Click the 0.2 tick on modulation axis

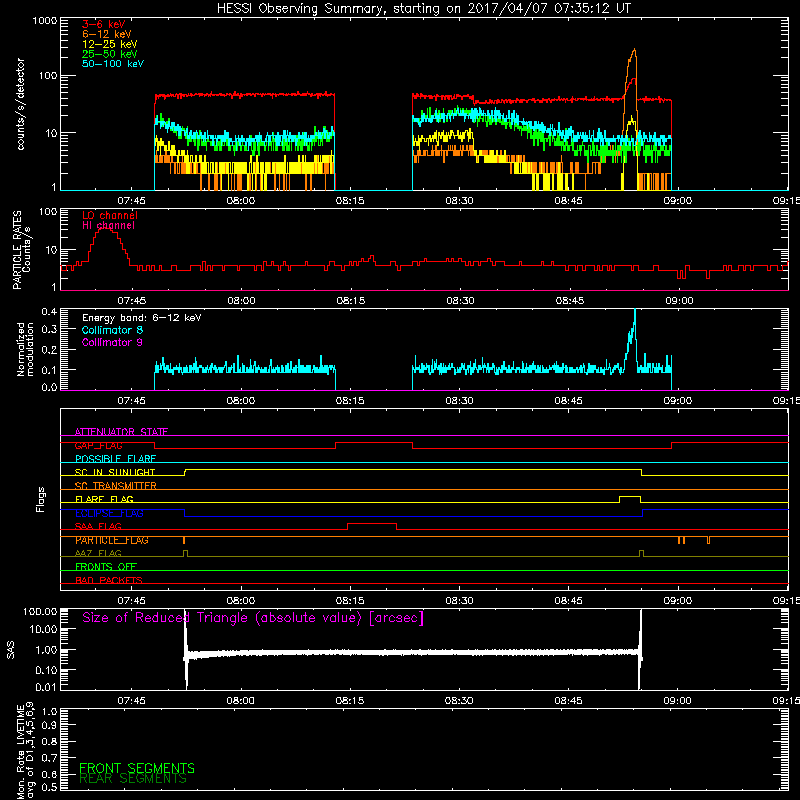click(x=49, y=350)
